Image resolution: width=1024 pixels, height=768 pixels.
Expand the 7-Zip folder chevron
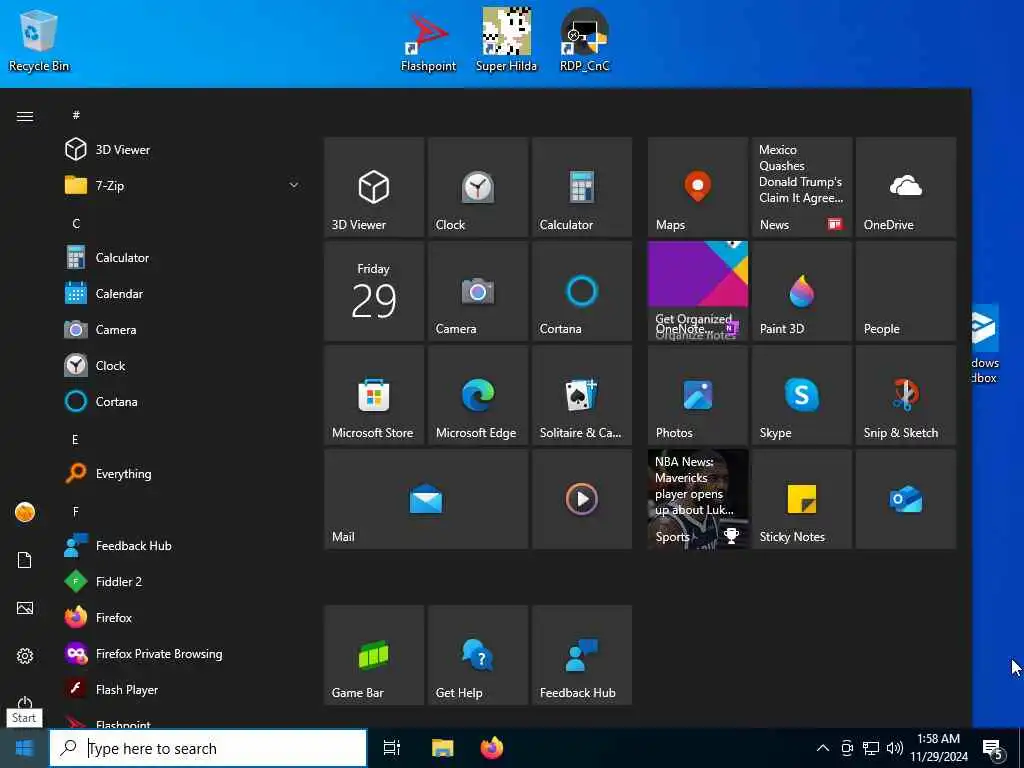point(294,185)
